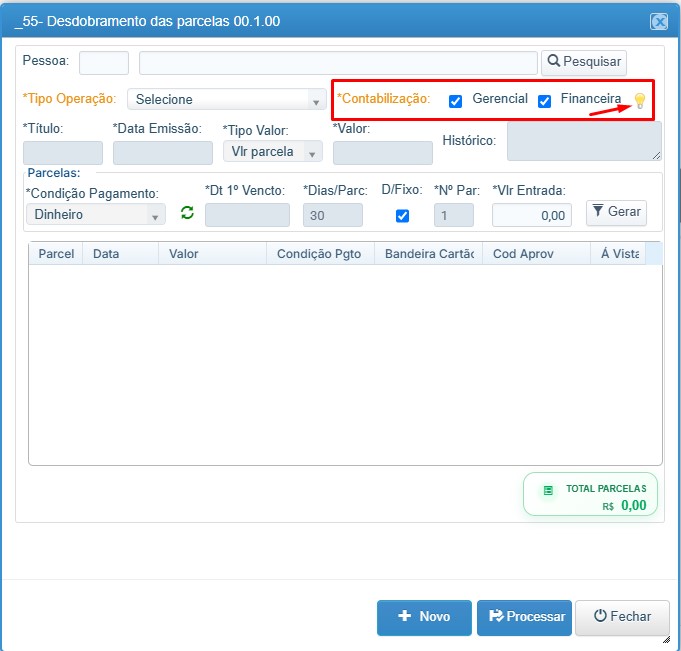Click the lightbulb hint icon beside Financeira
The width and height of the screenshot is (681, 651).
[x=640, y=101]
